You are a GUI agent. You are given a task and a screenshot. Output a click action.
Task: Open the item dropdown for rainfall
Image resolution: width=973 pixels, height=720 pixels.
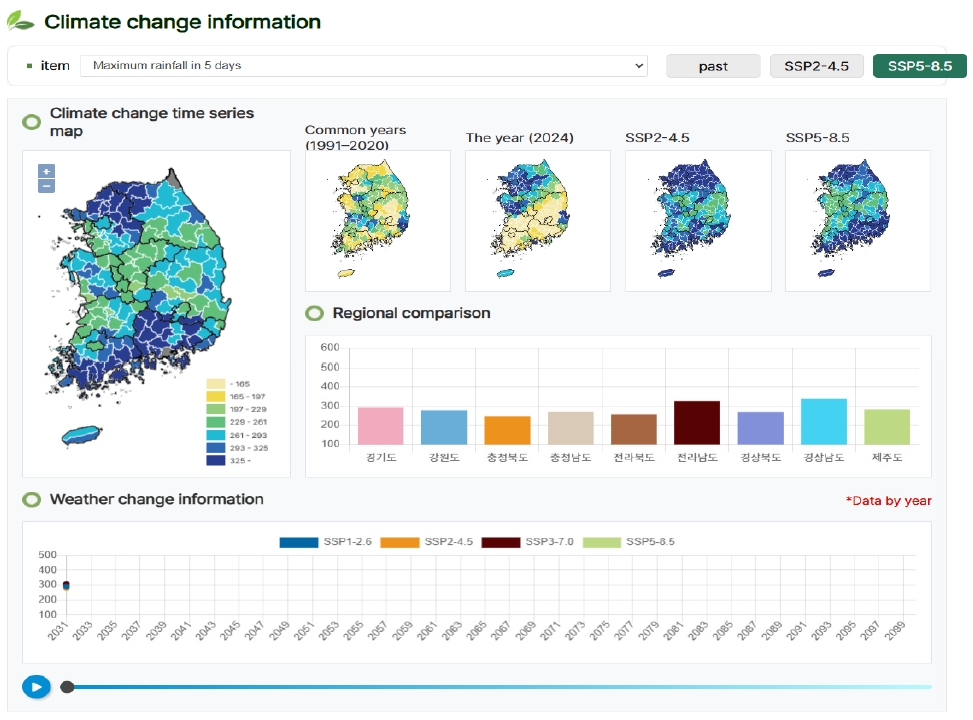point(363,66)
